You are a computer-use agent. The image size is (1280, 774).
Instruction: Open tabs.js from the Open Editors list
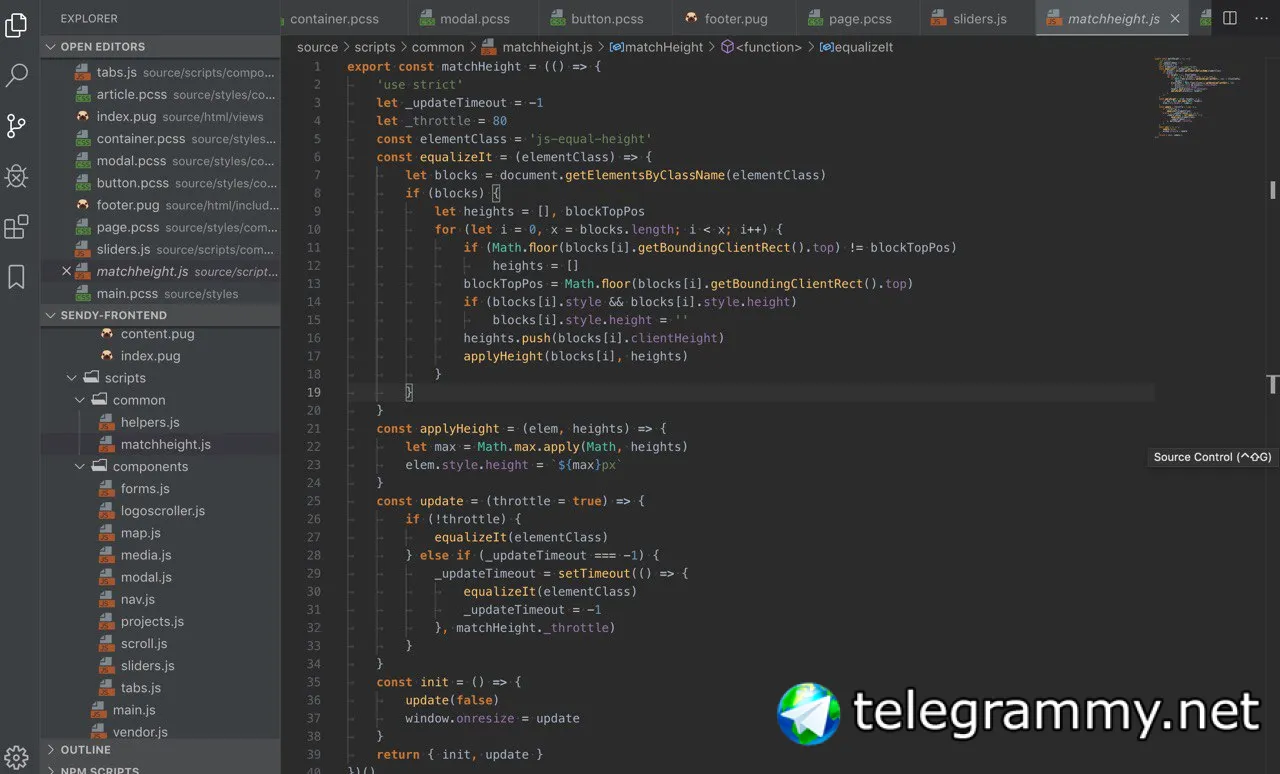click(x=160, y=72)
